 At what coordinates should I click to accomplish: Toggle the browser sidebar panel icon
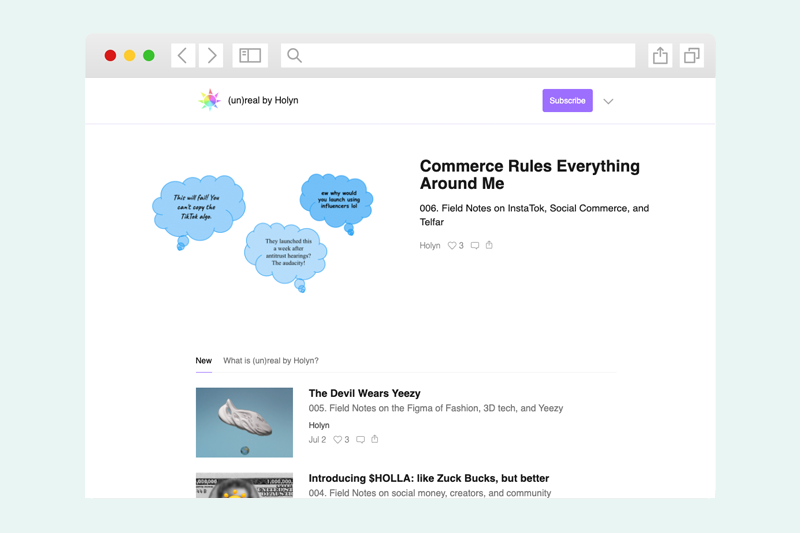250,56
